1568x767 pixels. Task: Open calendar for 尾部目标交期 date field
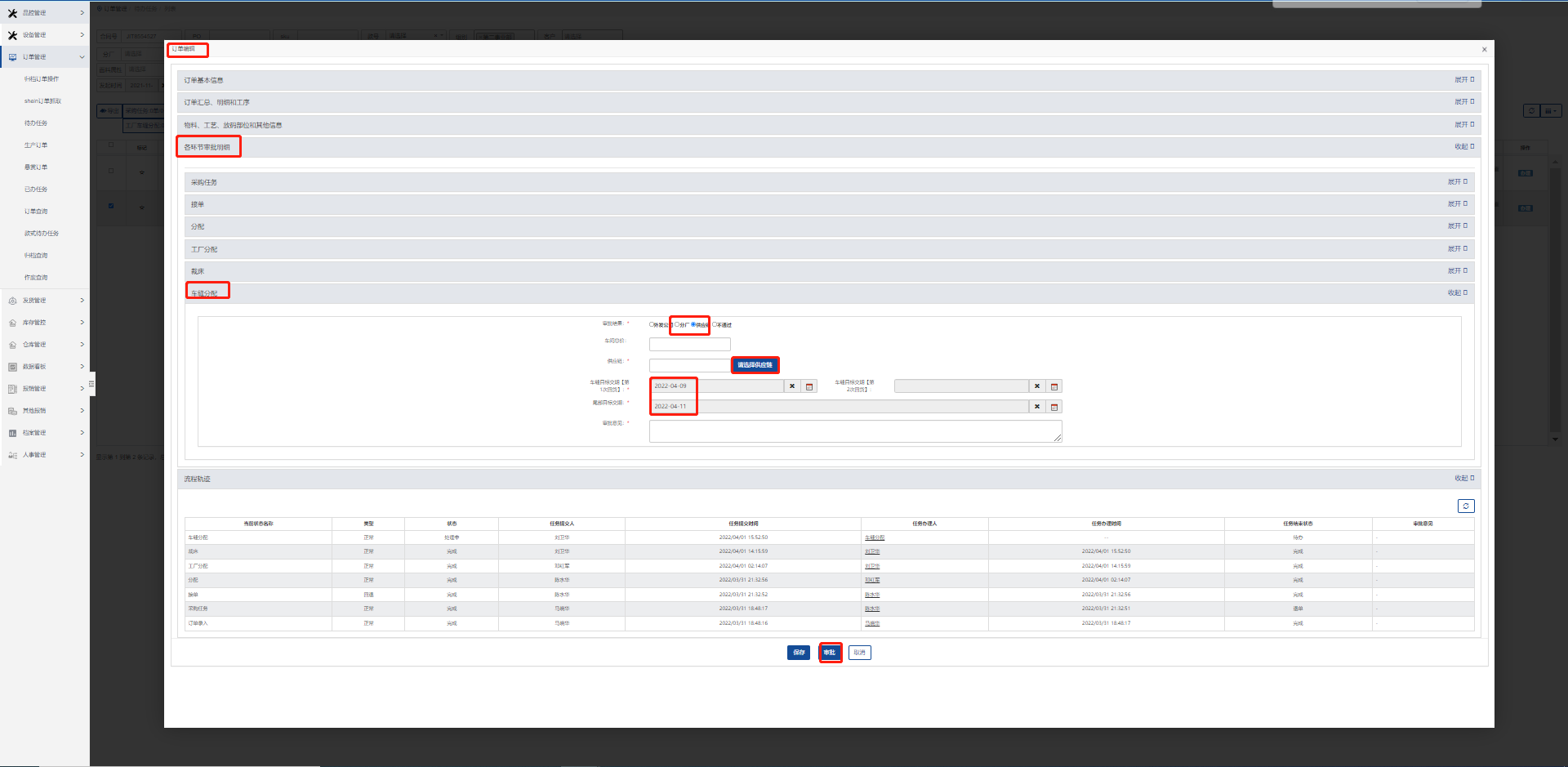pos(1054,407)
